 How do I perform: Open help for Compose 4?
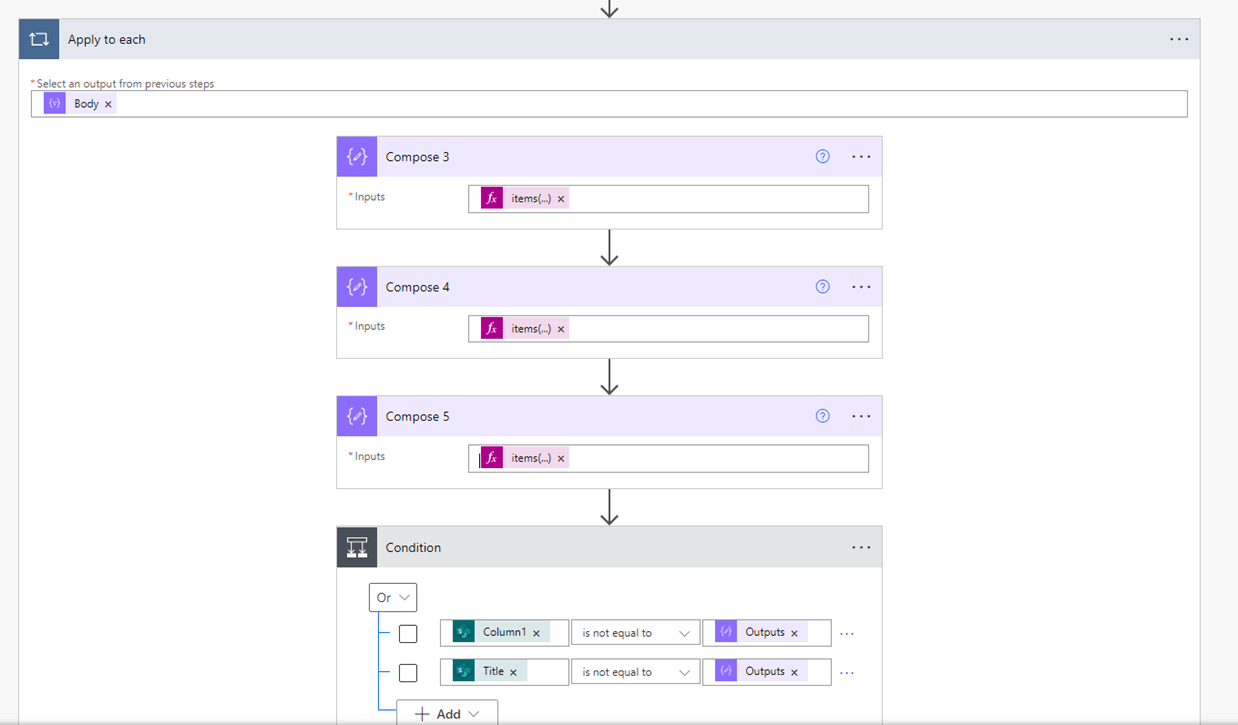(823, 287)
